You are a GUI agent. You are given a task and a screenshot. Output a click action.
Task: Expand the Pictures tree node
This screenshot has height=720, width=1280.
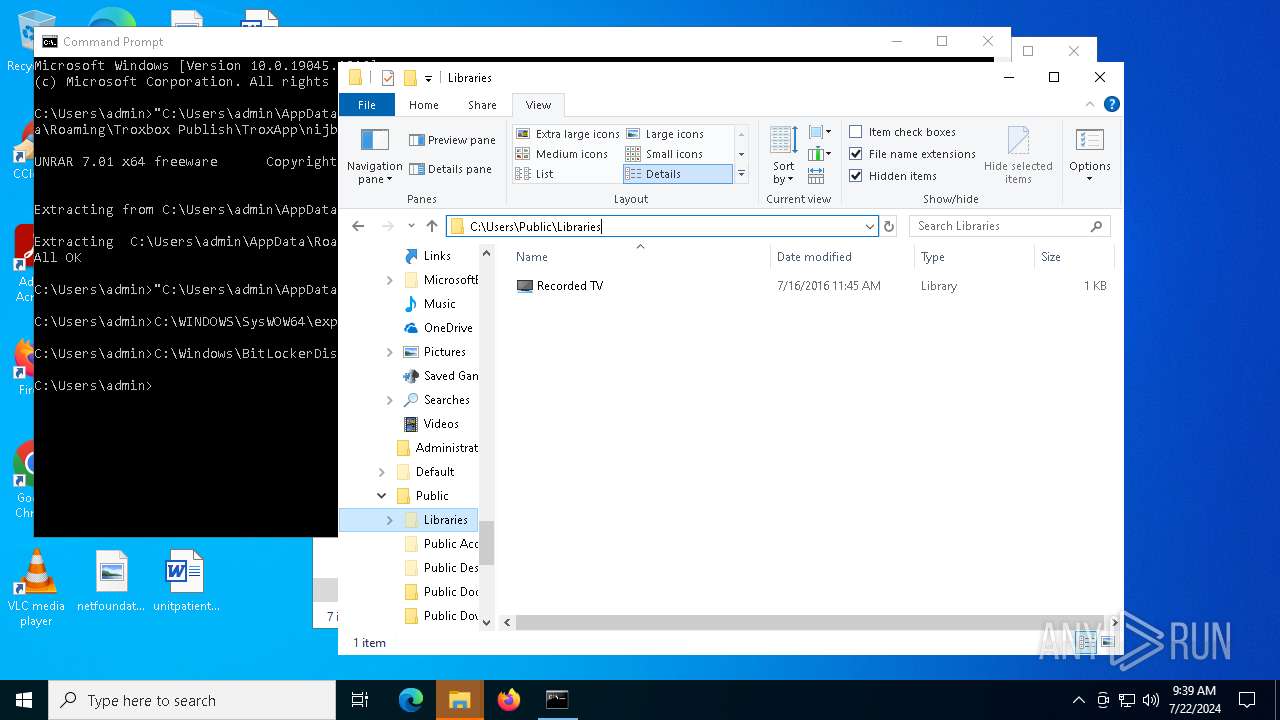click(390, 352)
